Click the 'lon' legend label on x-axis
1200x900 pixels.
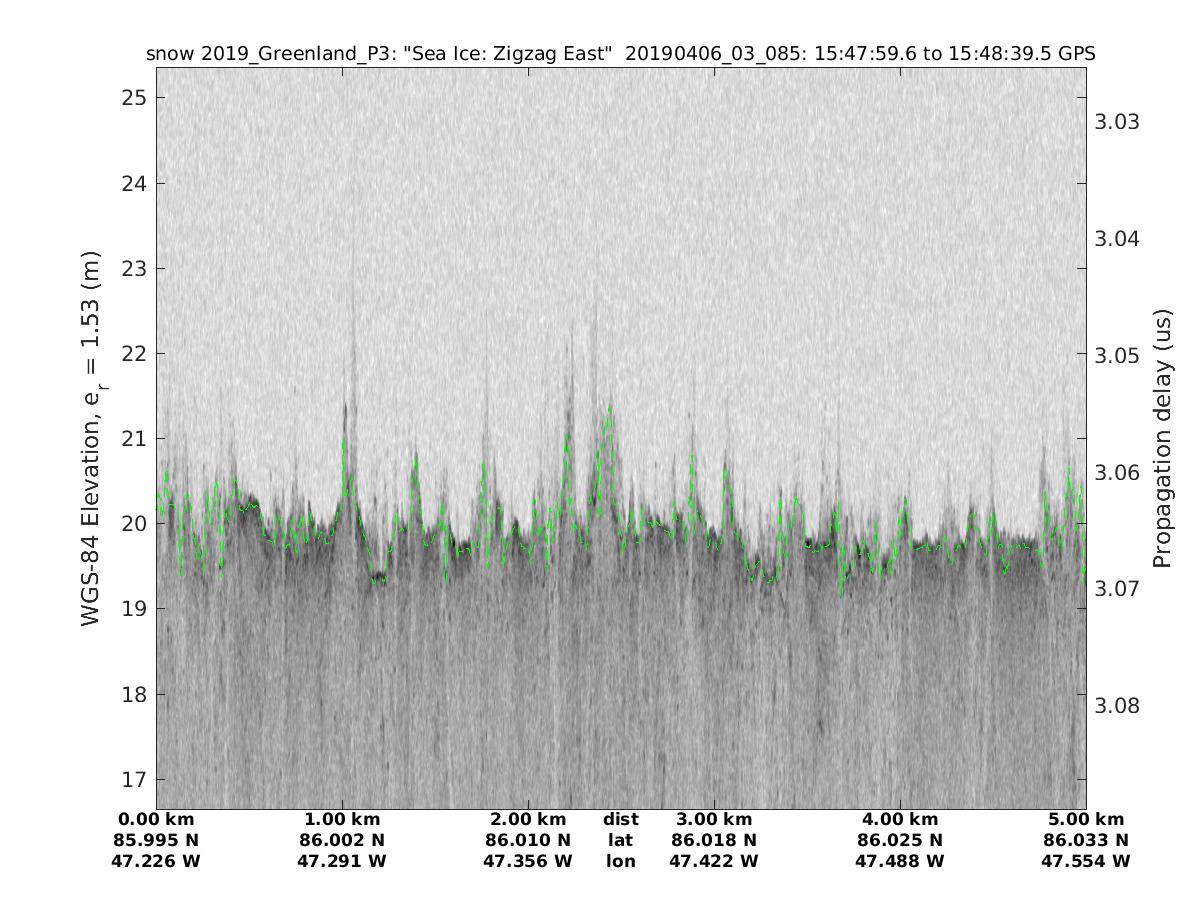pyautogui.click(x=620, y=861)
